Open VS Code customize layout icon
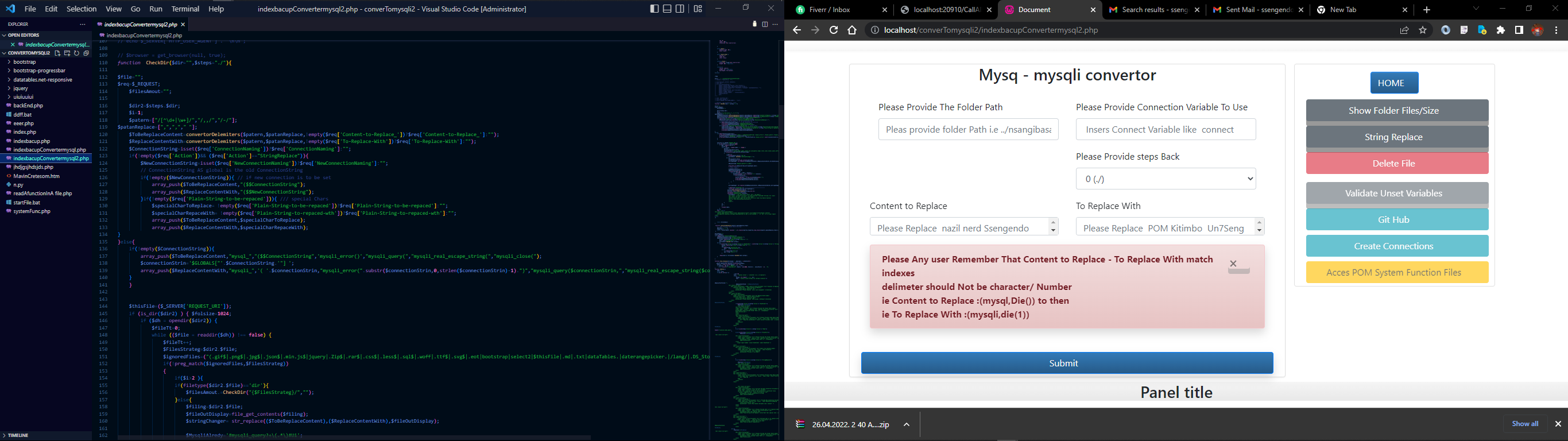Image resolution: width=1568 pixels, height=441 pixels. tap(698, 9)
